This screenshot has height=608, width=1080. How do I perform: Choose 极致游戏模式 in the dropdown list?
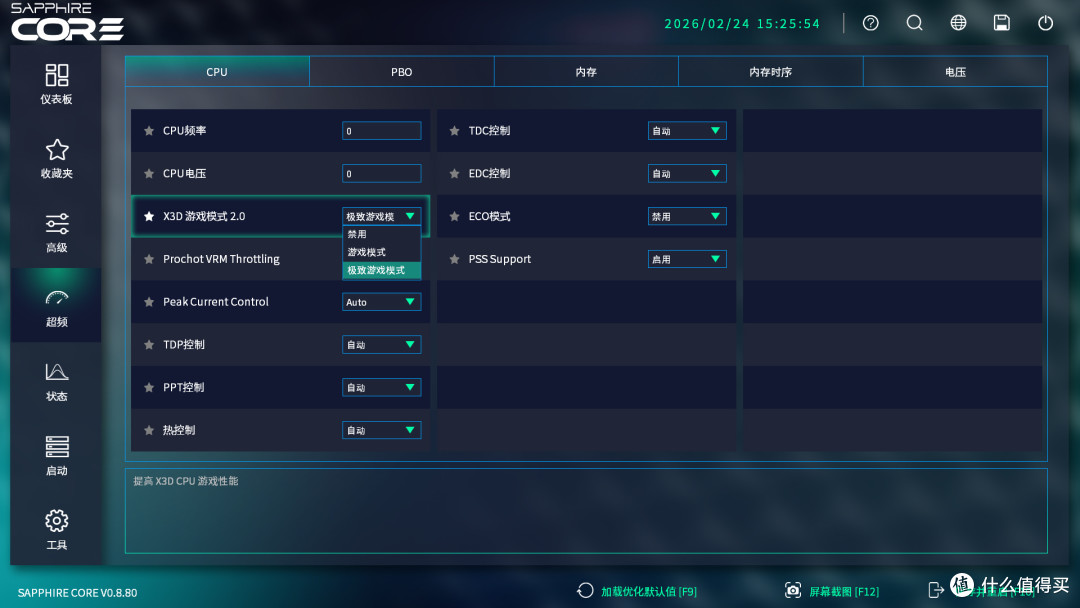pyautogui.click(x=382, y=270)
